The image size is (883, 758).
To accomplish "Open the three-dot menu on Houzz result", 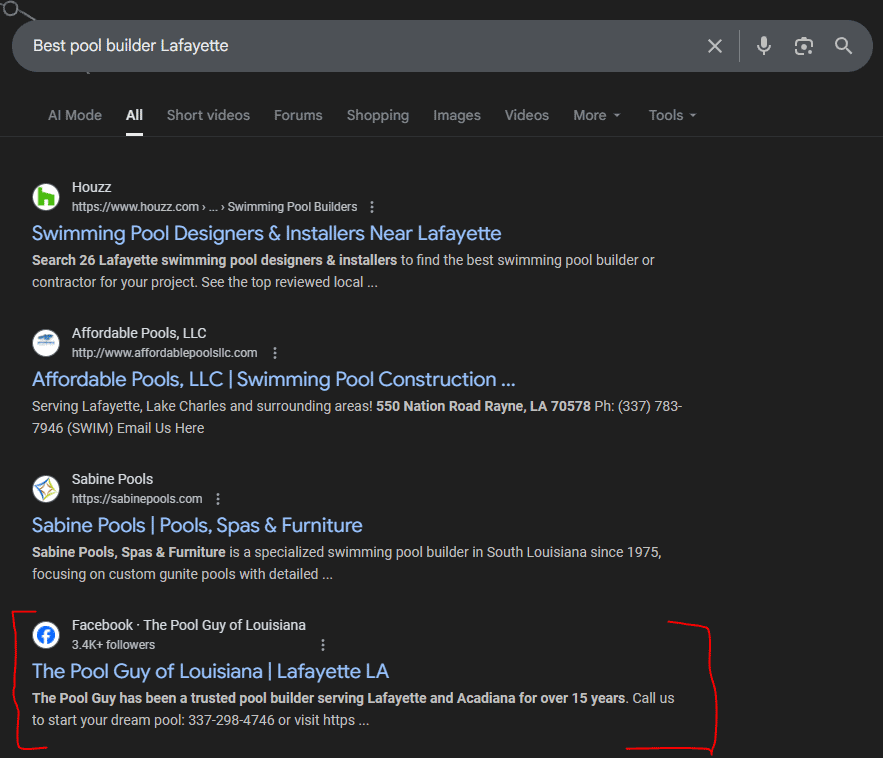I will (371, 206).
